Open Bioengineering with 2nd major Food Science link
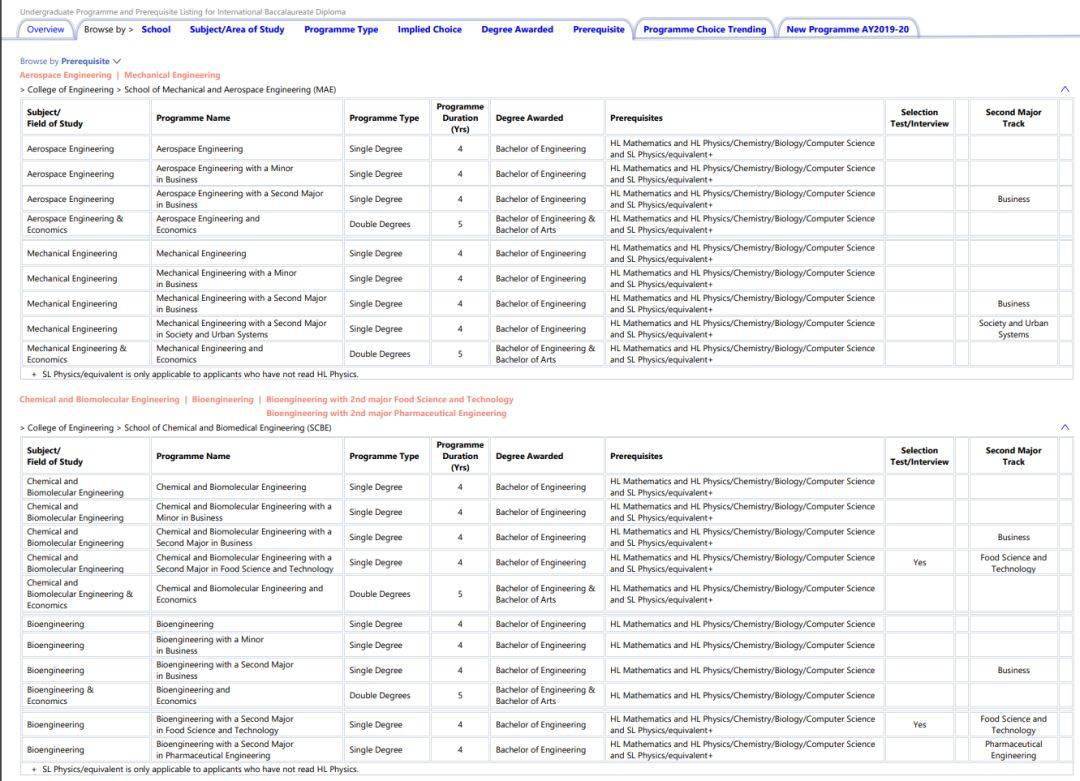This screenshot has width=1080, height=781. tap(389, 399)
